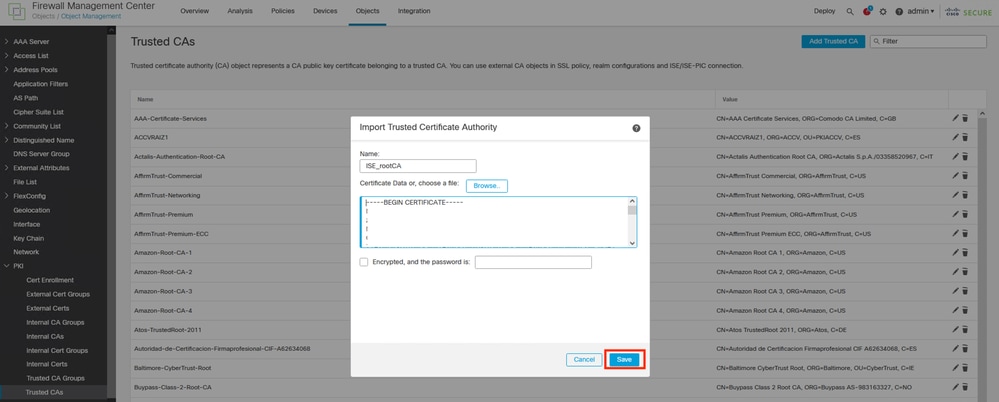Delete the AAA Certificate Services entry trash icon
Image resolution: width=999 pixels, height=402 pixels.
point(965,118)
